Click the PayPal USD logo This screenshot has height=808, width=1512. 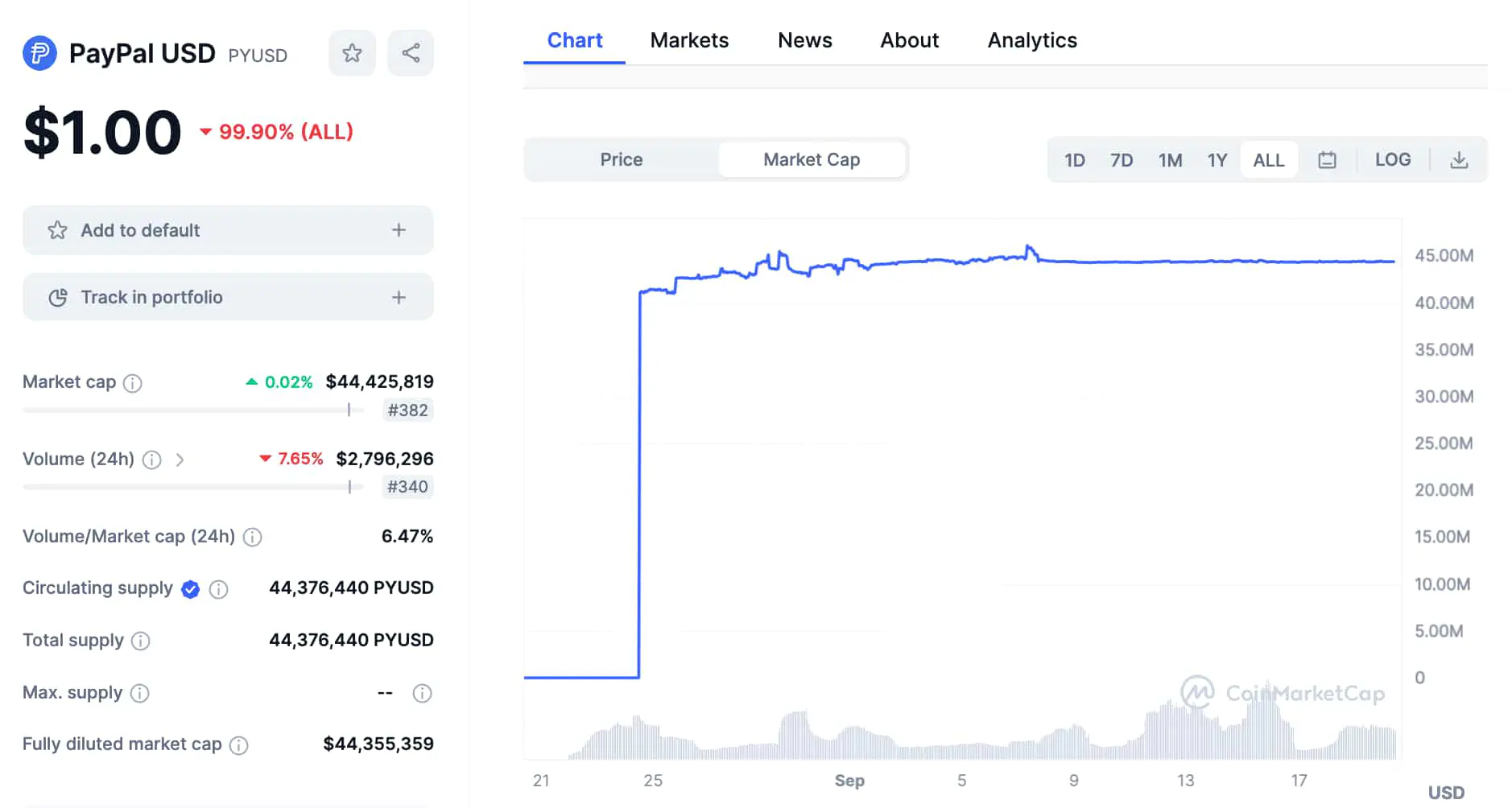[39, 52]
